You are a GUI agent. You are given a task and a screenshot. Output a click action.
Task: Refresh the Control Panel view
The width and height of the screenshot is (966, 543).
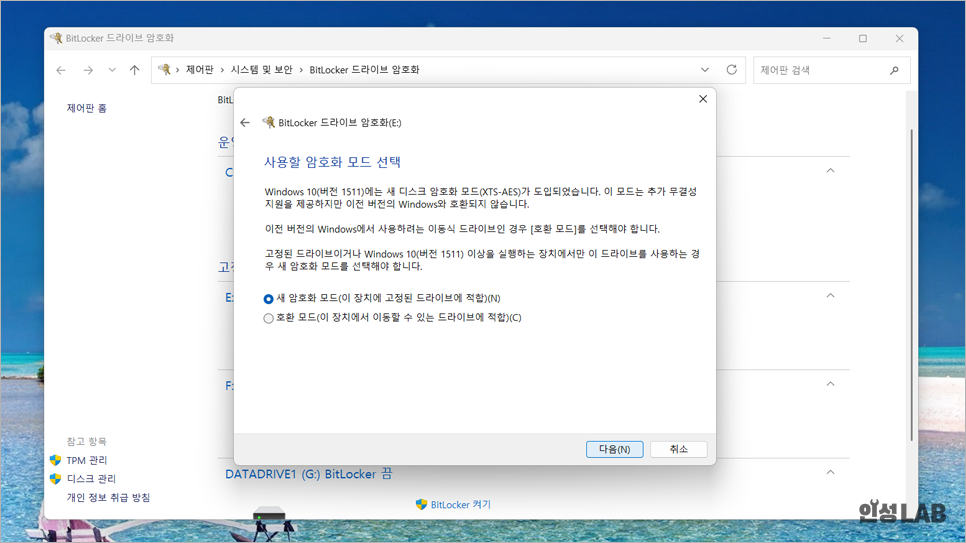[x=731, y=70]
